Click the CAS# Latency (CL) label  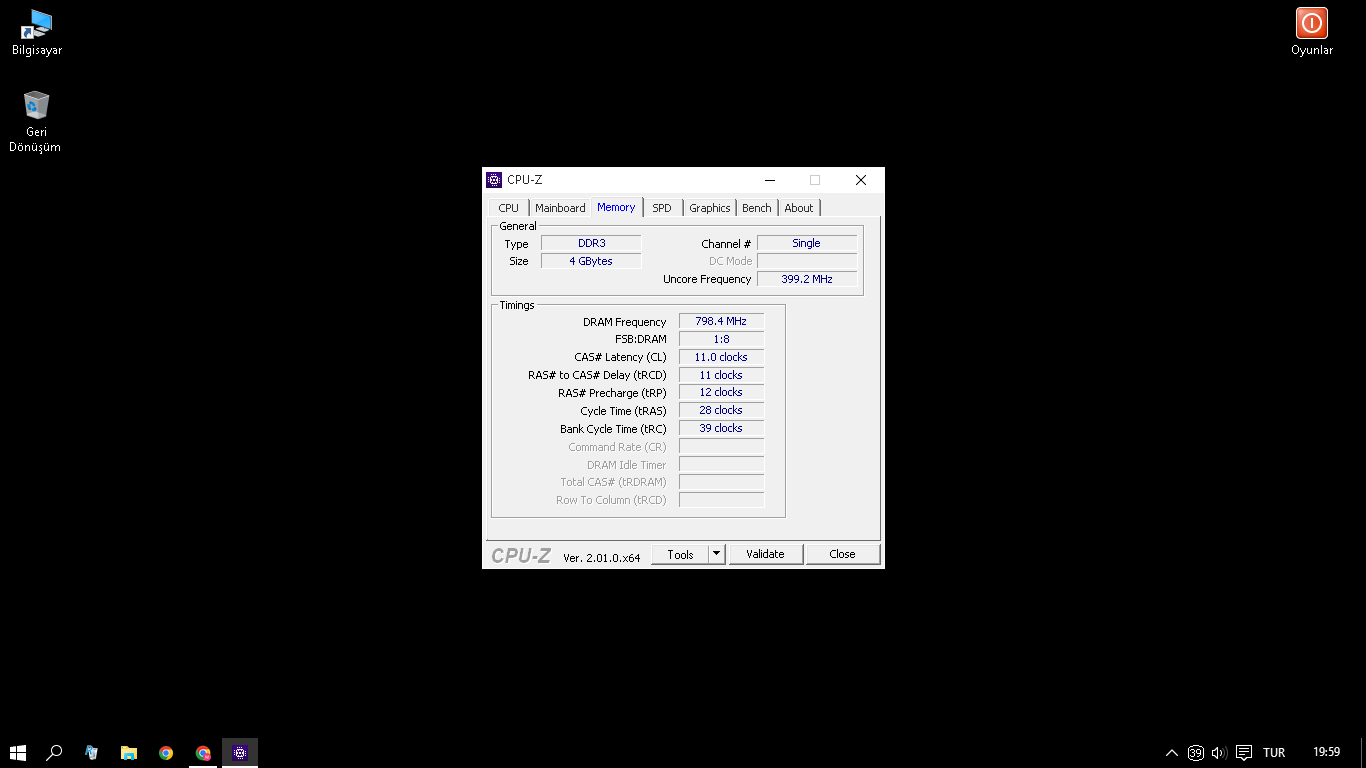tap(620, 357)
